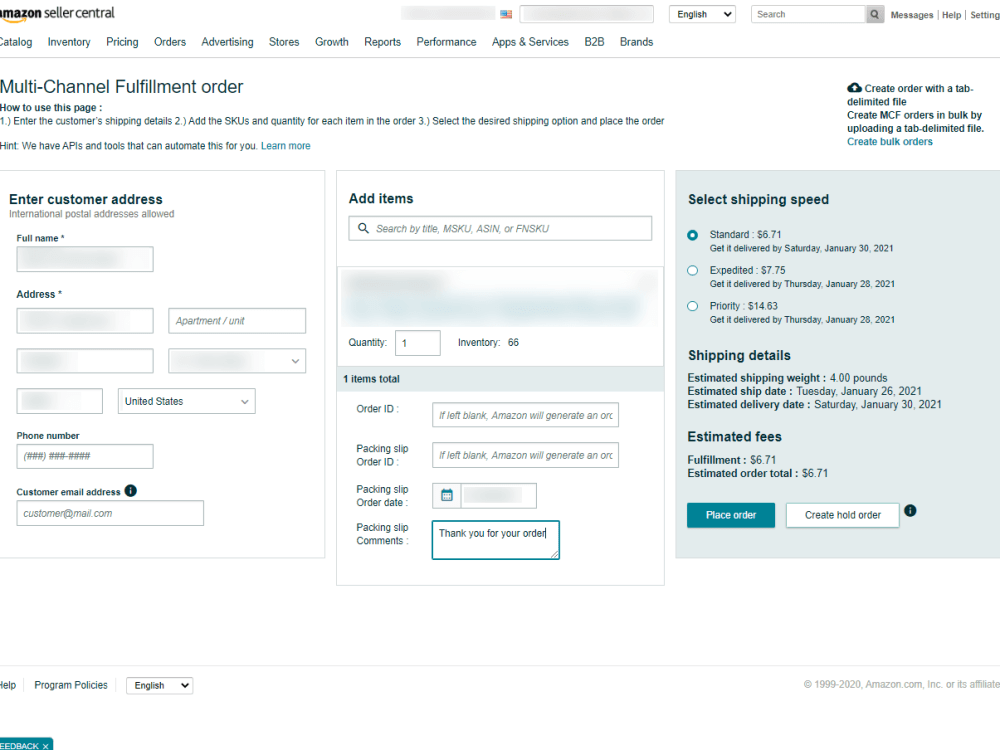Click the Place order button
Screen dimensions: 1000x750
click(730, 515)
